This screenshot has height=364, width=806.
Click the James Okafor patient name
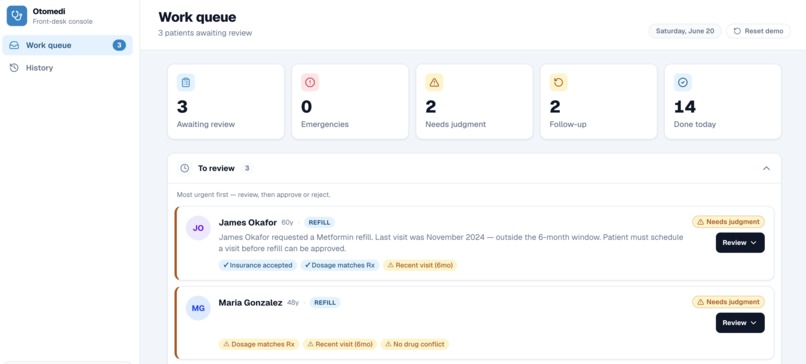tap(248, 223)
